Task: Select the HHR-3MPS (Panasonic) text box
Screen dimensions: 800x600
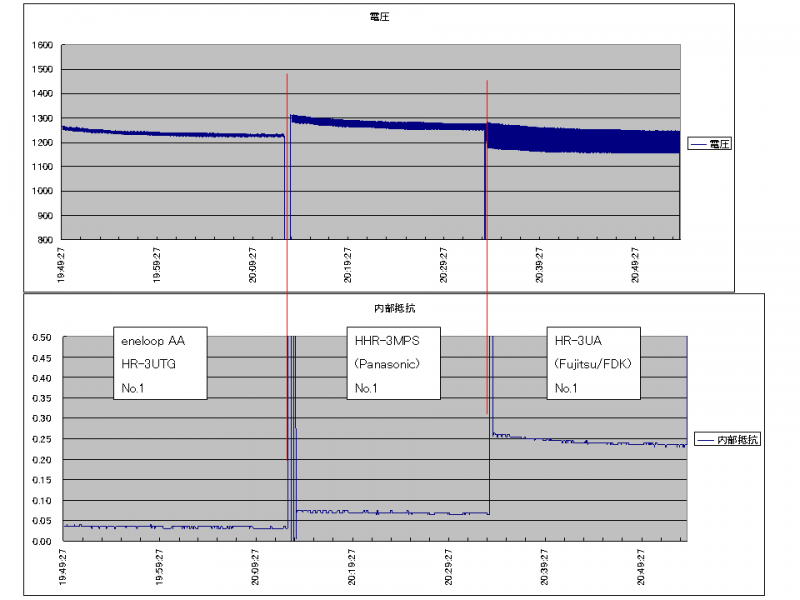Action: click(392, 363)
